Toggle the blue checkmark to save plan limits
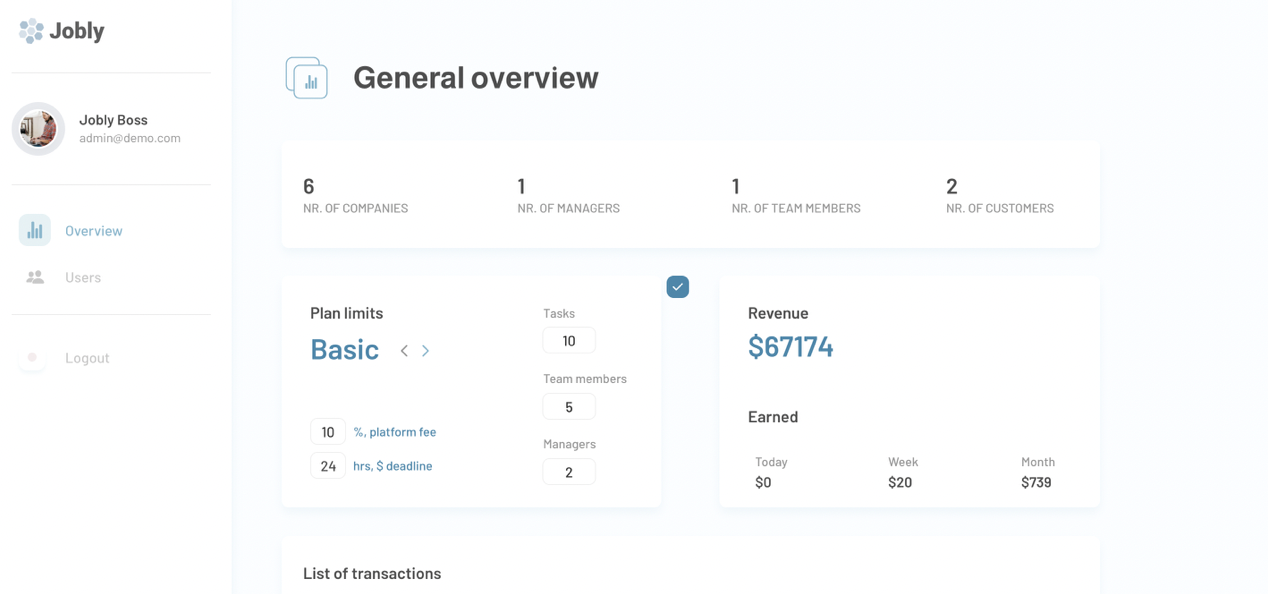This screenshot has height=594, width=1268. point(678,287)
